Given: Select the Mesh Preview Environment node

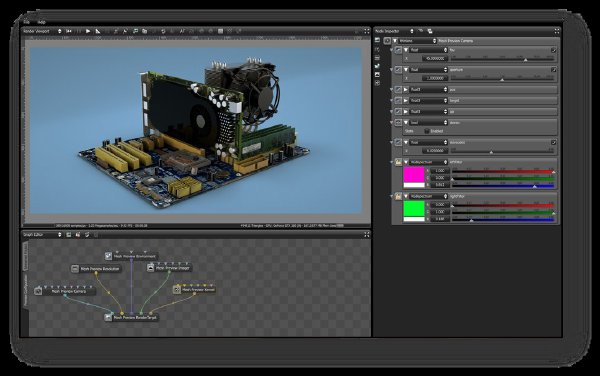Looking at the screenshot, I should [x=131, y=256].
